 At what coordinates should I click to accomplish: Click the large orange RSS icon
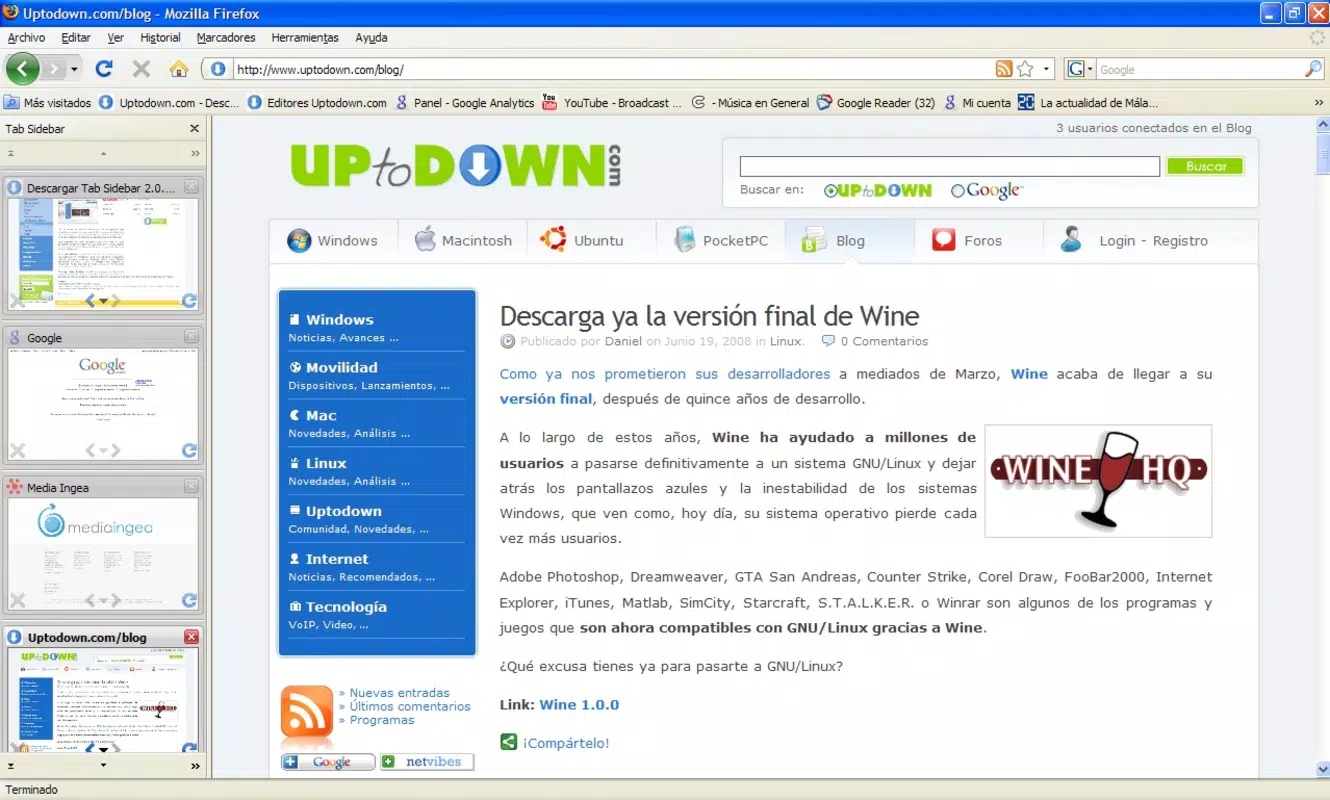pyautogui.click(x=307, y=713)
